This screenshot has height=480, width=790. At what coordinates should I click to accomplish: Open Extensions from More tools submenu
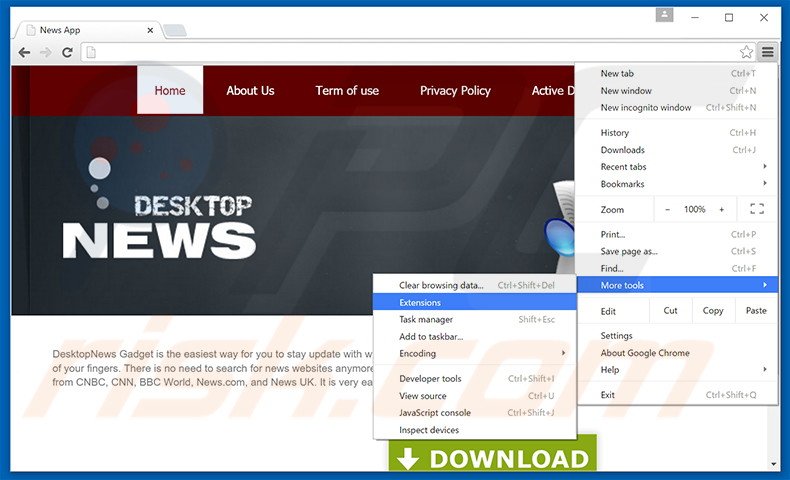(x=475, y=302)
